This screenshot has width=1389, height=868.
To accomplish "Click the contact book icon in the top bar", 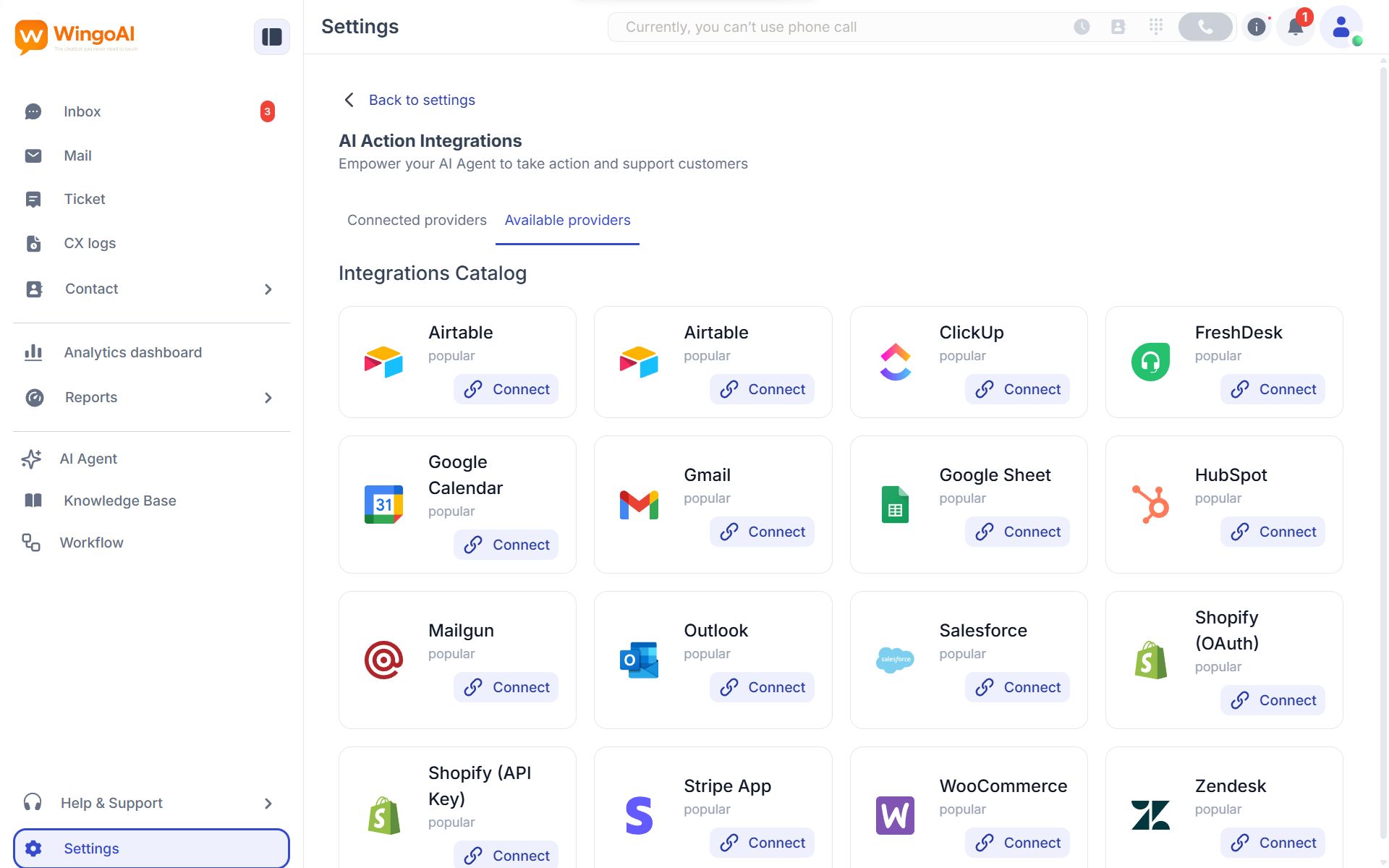I will (x=1118, y=27).
